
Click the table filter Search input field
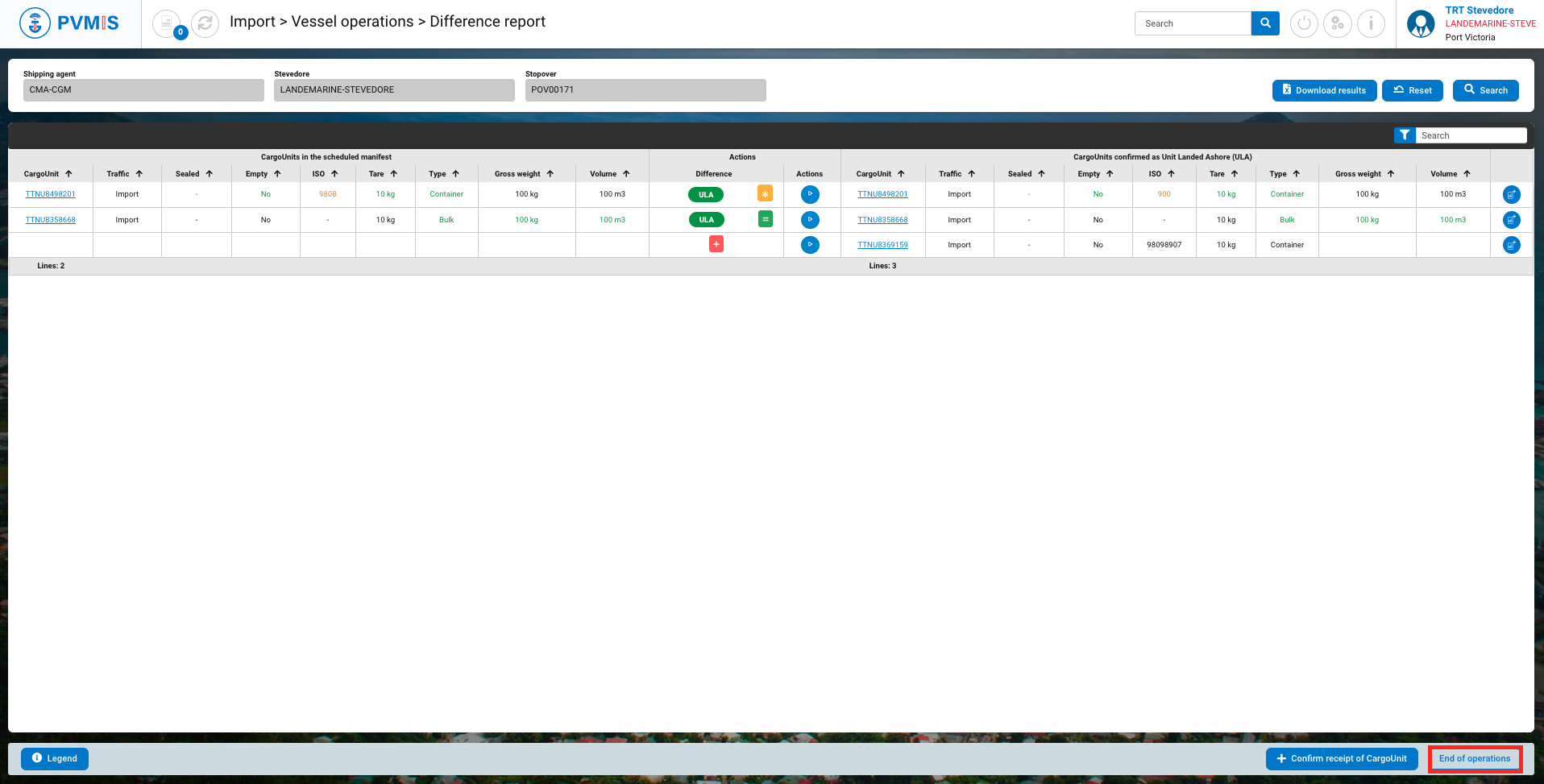1471,135
